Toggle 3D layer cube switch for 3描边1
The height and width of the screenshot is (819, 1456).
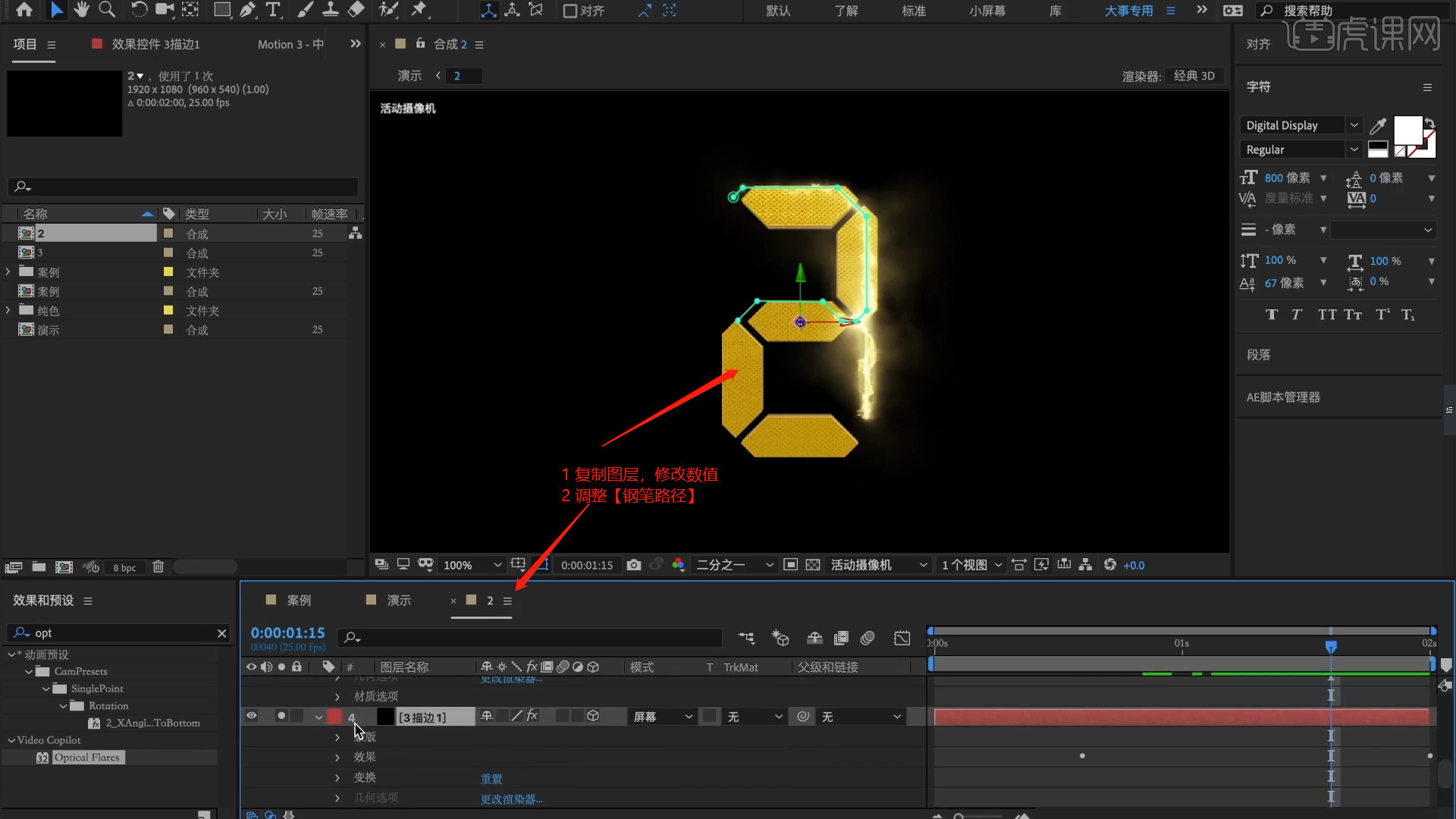point(593,716)
